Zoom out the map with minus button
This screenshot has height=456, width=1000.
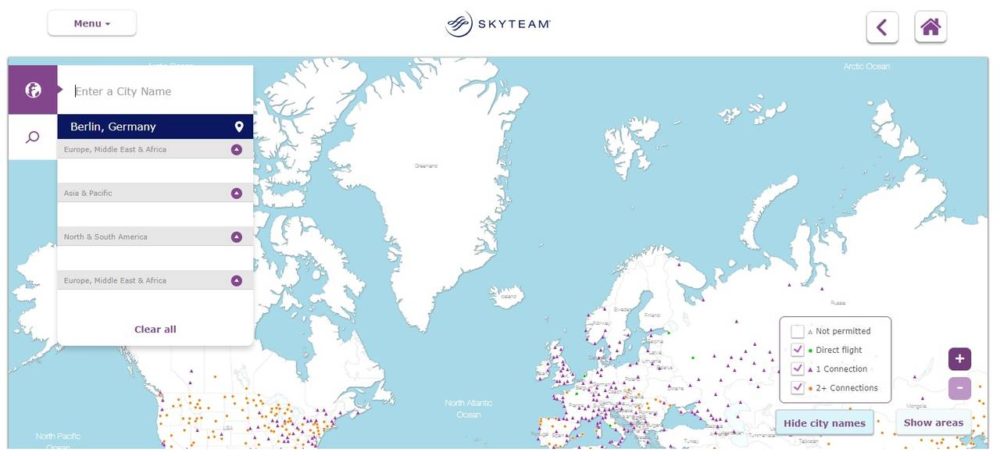pos(959,388)
